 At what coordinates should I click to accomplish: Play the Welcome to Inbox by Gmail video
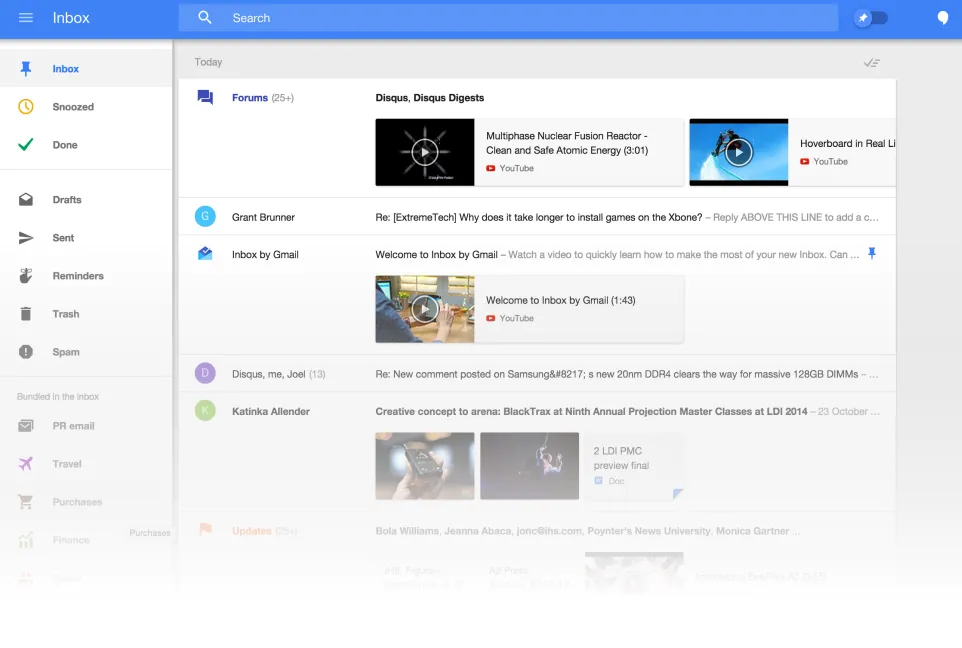tap(425, 309)
